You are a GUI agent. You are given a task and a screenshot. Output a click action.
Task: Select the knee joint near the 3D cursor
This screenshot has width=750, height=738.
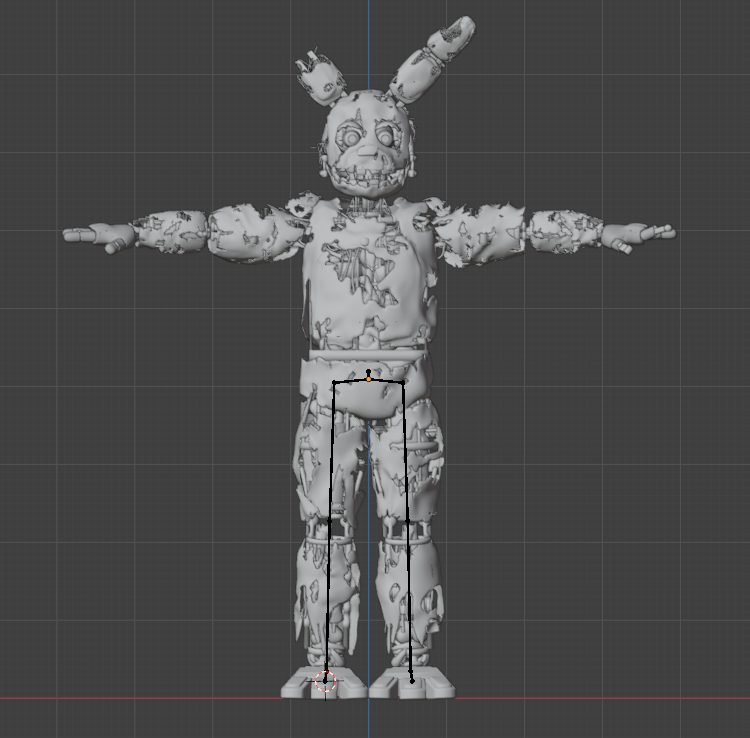pyautogui.click(x=329, y=520)
